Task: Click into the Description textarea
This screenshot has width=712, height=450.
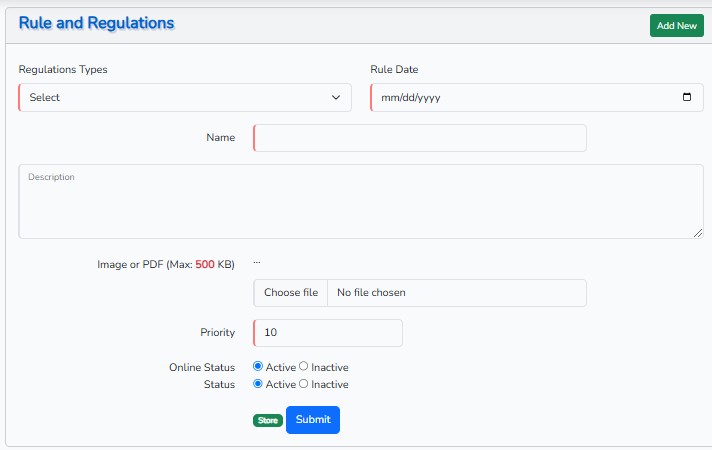Action: click(360, 202)
